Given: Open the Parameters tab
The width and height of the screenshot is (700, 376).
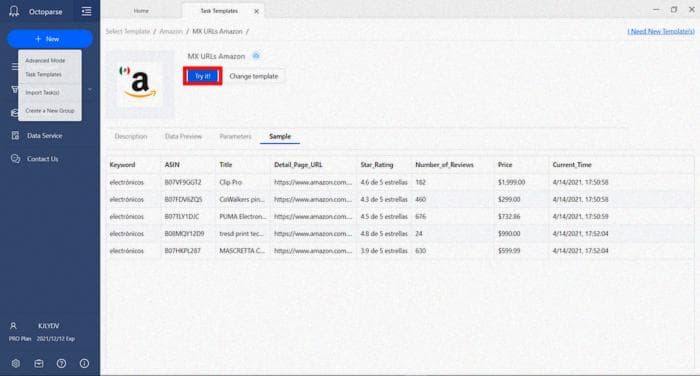Looking at the screenshot, I should (x=235, y=136).
